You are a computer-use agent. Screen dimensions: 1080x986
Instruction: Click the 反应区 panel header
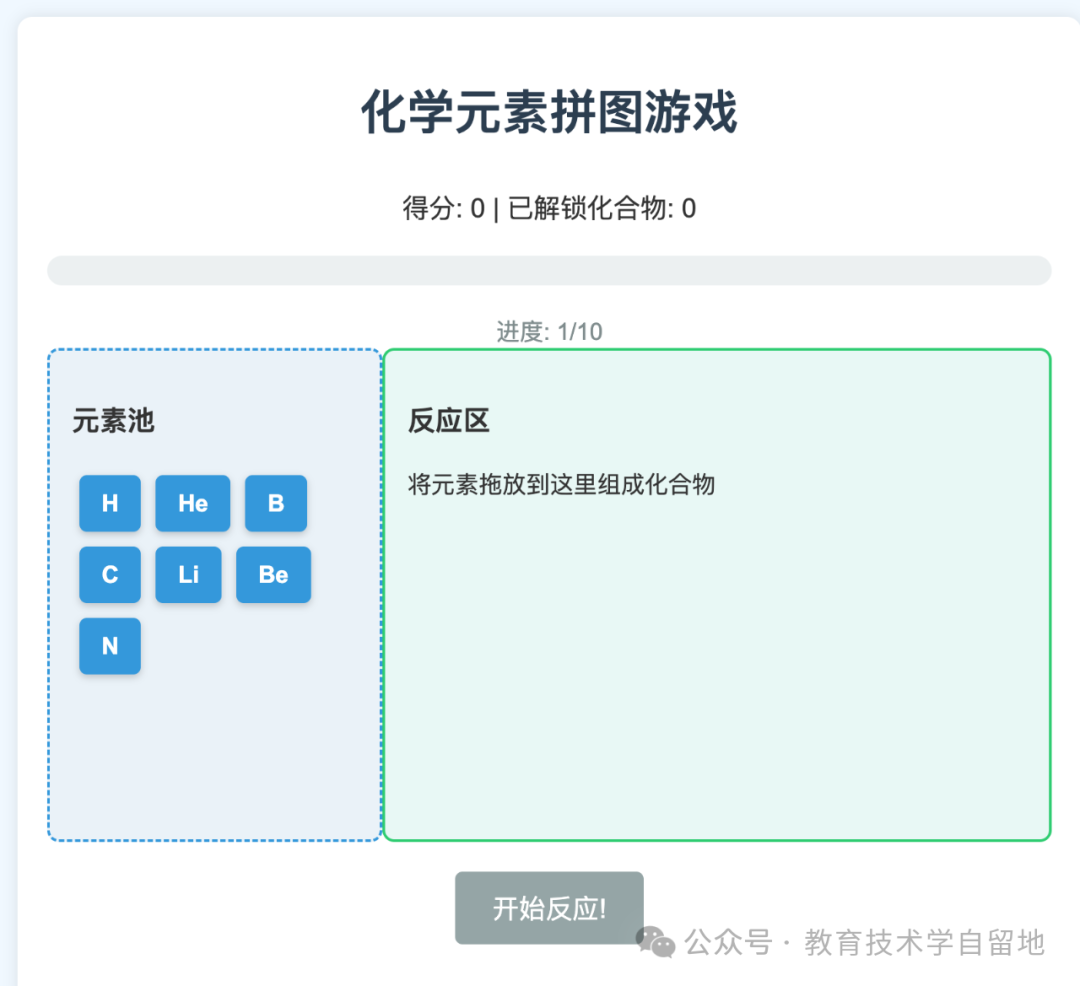(449, 421)
